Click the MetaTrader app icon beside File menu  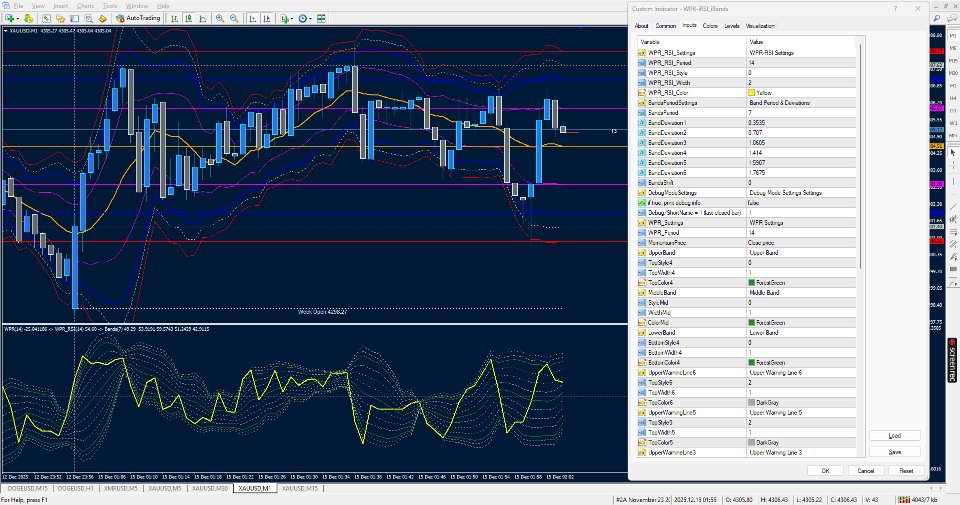6,6
